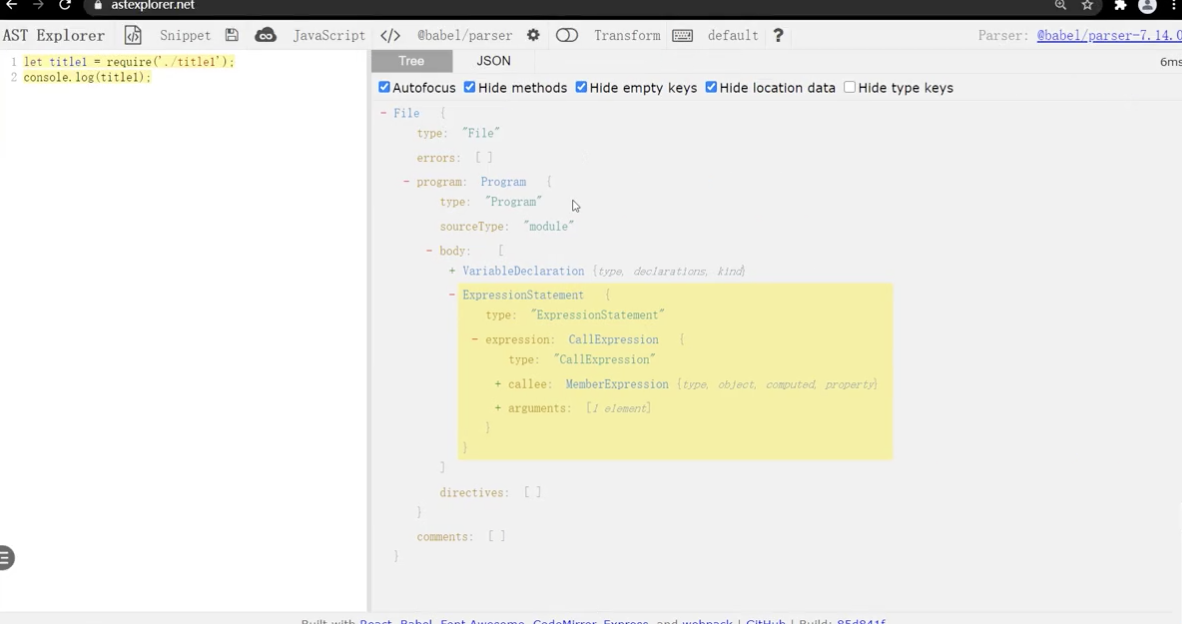
Task: Collapse the ExpressionStatement node
Action: pos(452,295)
